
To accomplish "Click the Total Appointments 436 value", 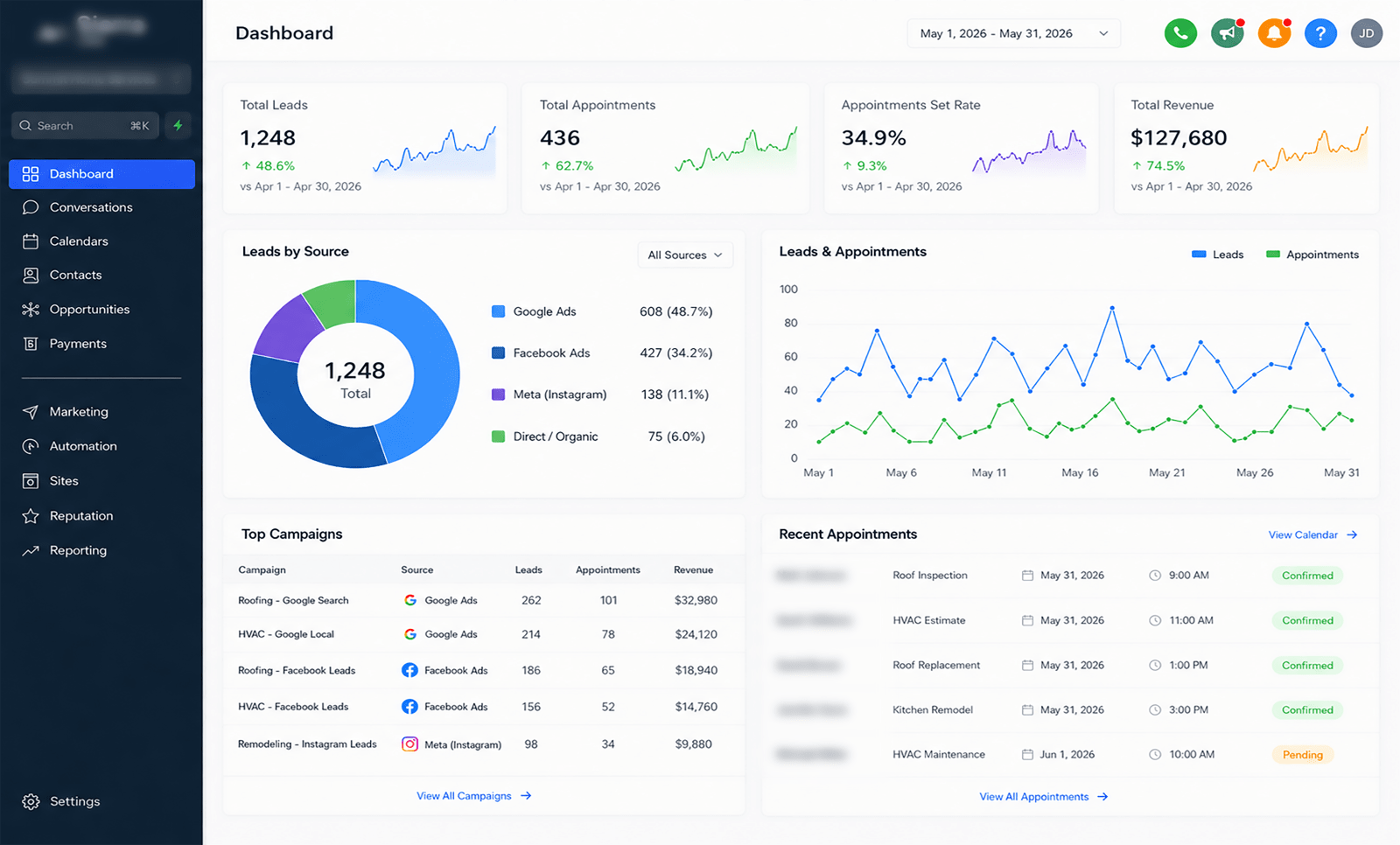I will (x=560, y=138).
